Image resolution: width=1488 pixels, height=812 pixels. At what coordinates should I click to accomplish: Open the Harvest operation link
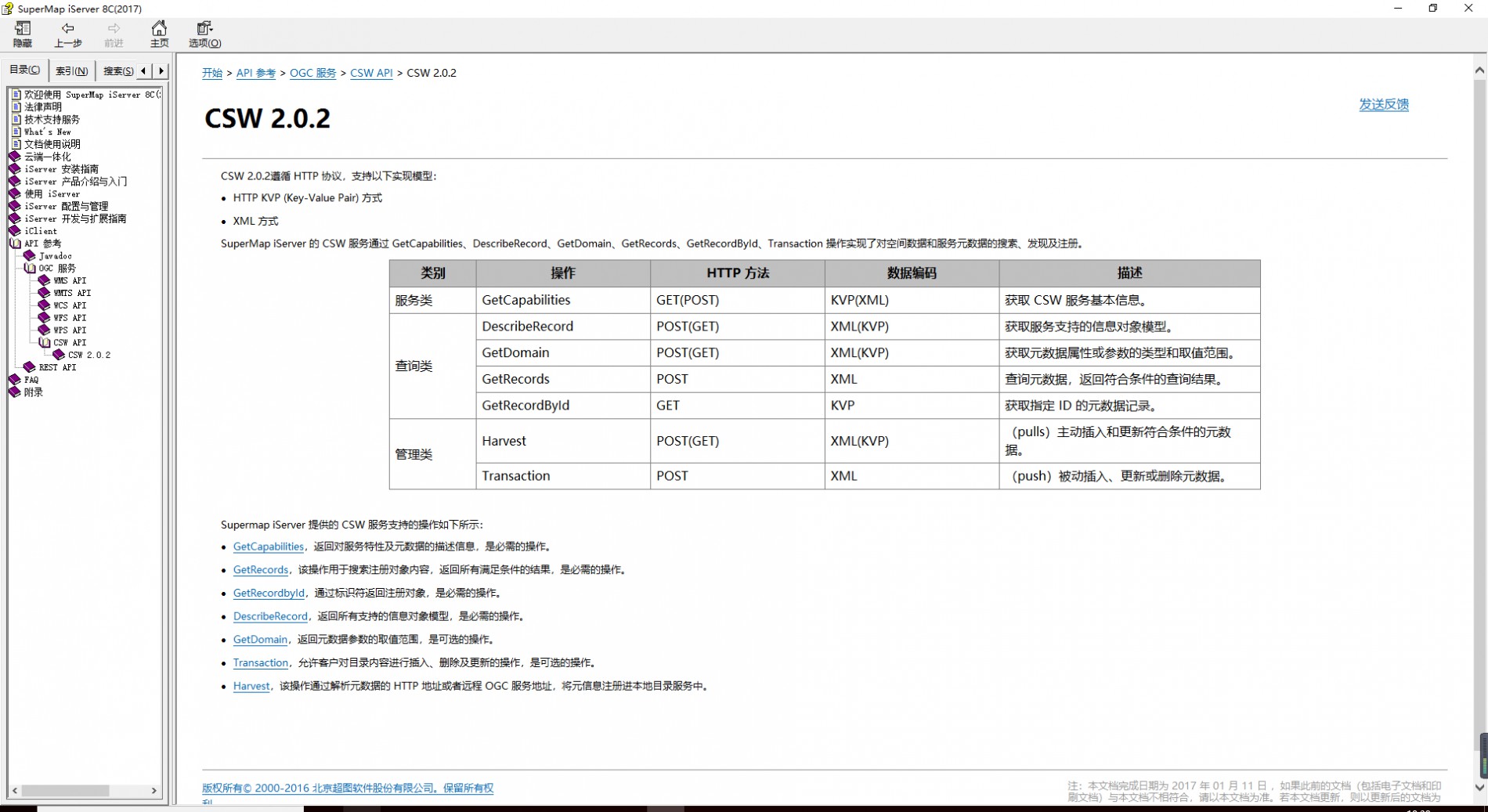click(251, 686)
